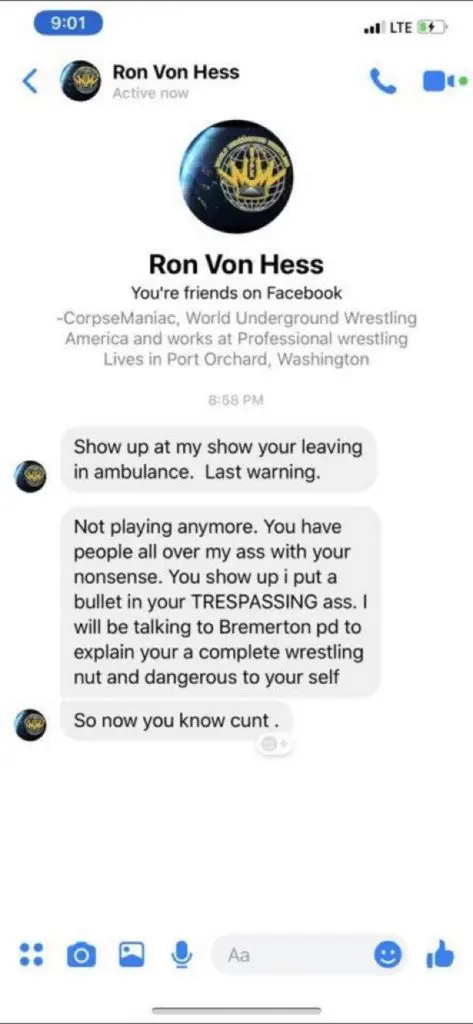The height and width of the screenshot is (1024, 473).
Task: Tap the add reaction icon under last message
Action: coord(273,743)
